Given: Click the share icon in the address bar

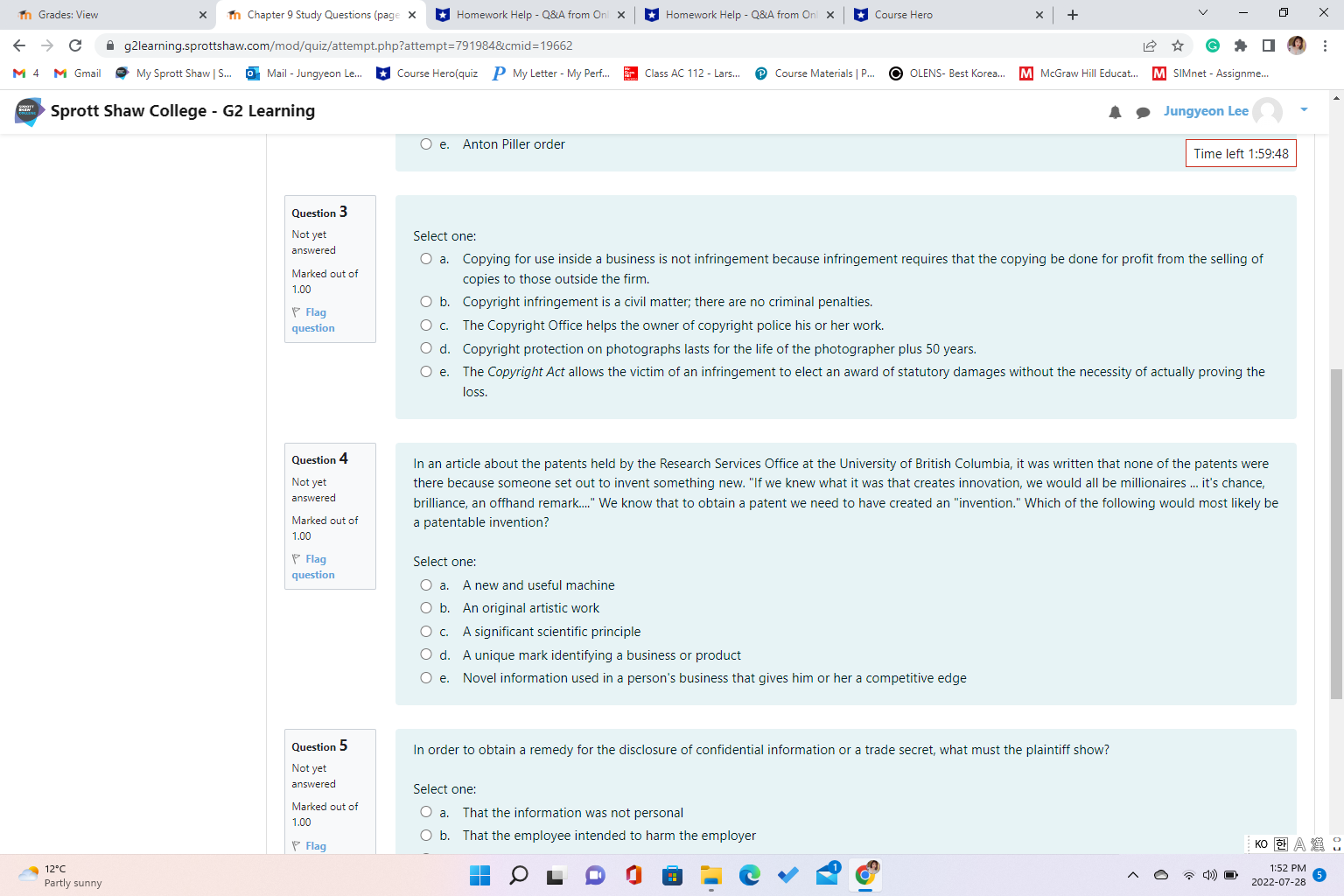Looking at the screenshot, I should (1148, 45).
